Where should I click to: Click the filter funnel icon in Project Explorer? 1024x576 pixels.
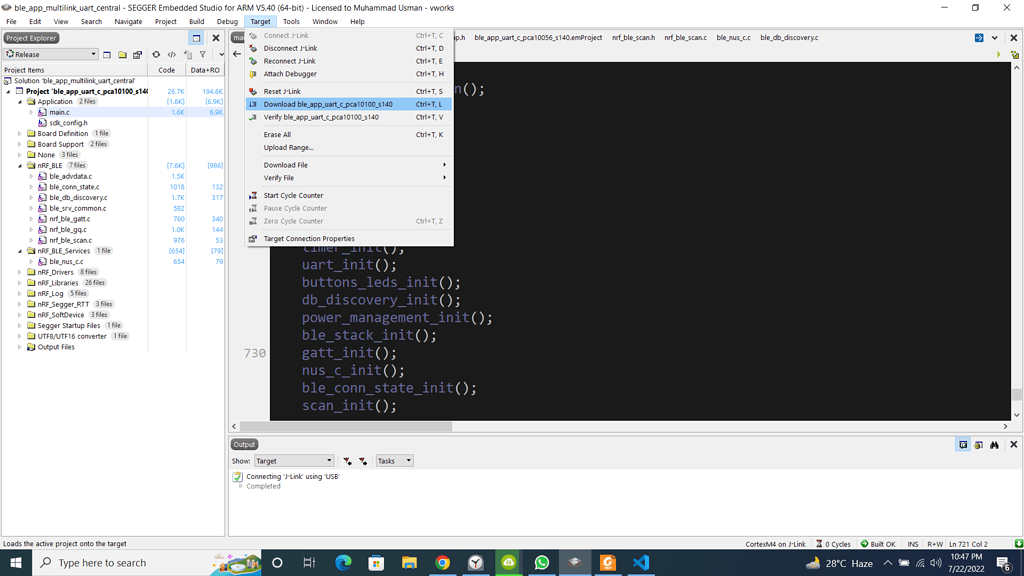point(202,55)
